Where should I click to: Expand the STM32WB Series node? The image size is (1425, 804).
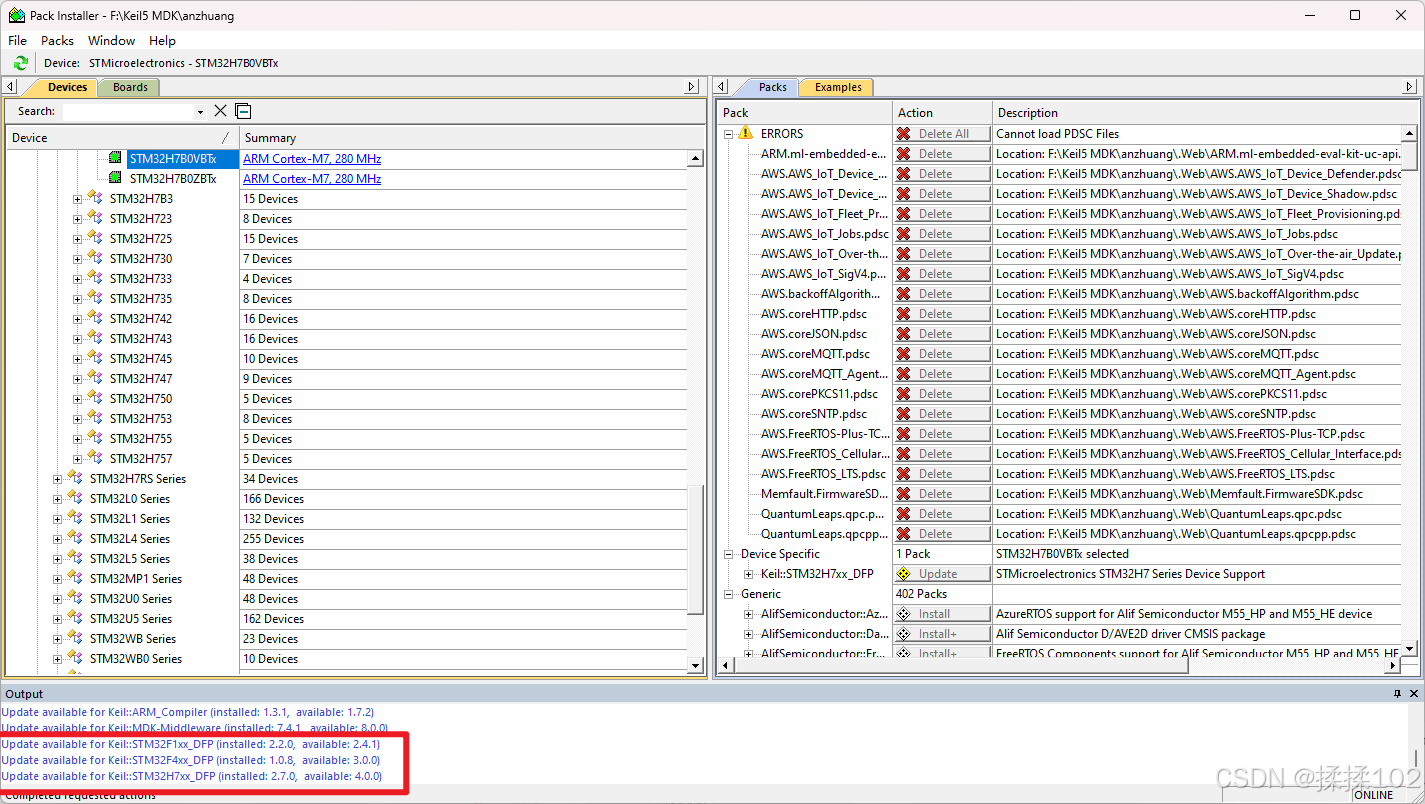57,638
